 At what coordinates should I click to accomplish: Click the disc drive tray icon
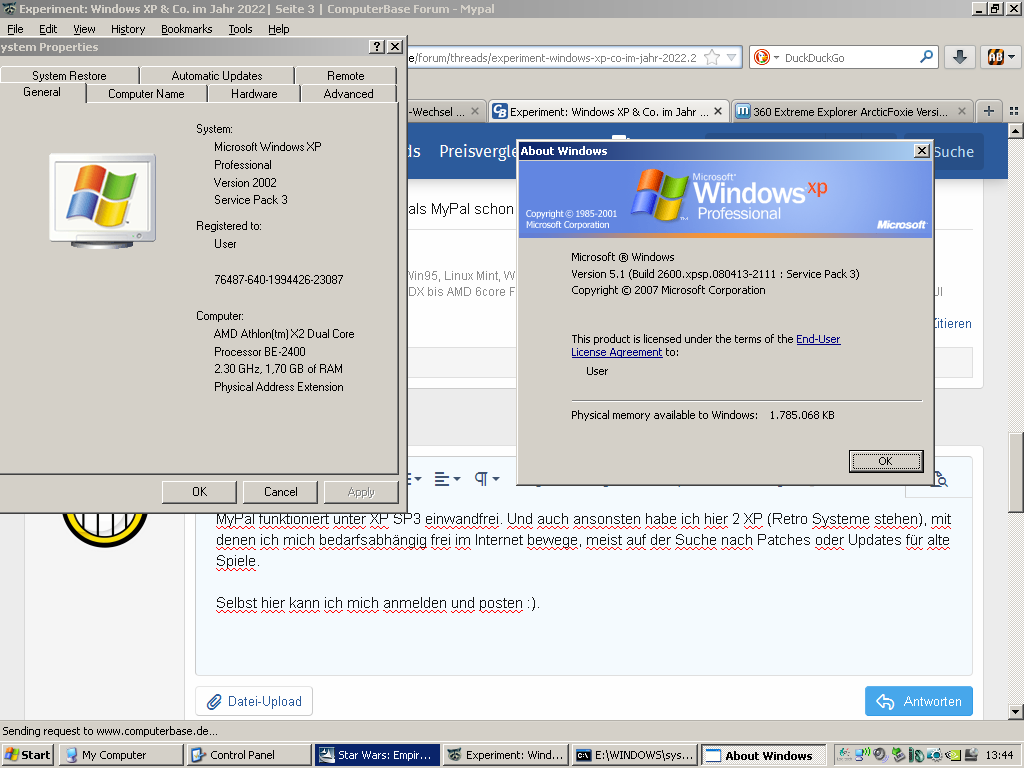point(971,755)
